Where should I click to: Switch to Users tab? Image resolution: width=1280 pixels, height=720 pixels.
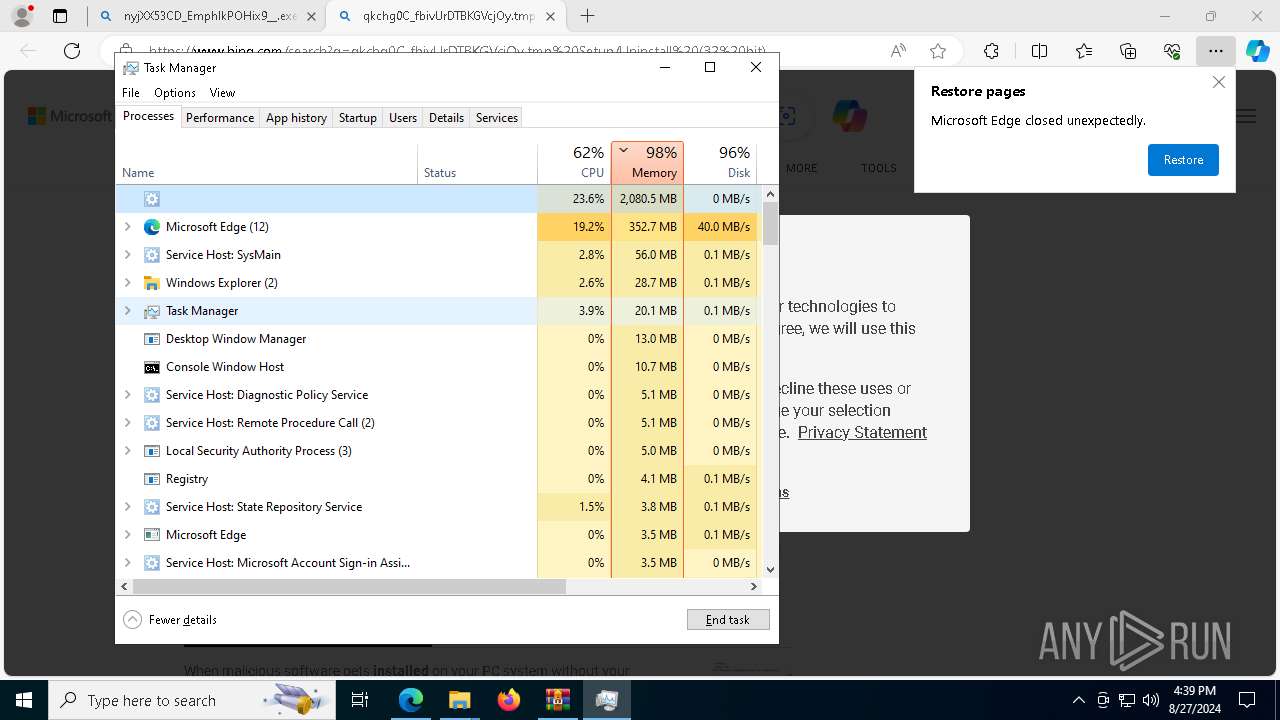click(403, 117)
